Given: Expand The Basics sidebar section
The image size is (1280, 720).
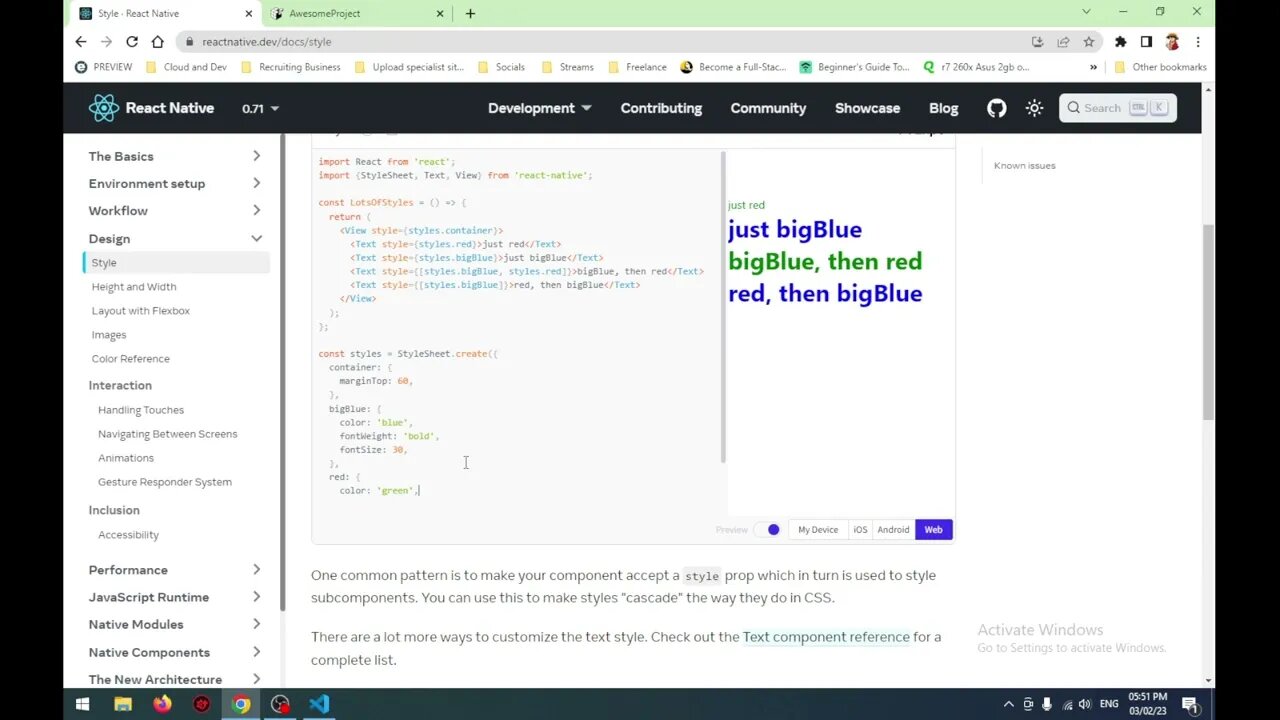Looking at the screenshot, I should pyautogui.click(x=176, y=156).
